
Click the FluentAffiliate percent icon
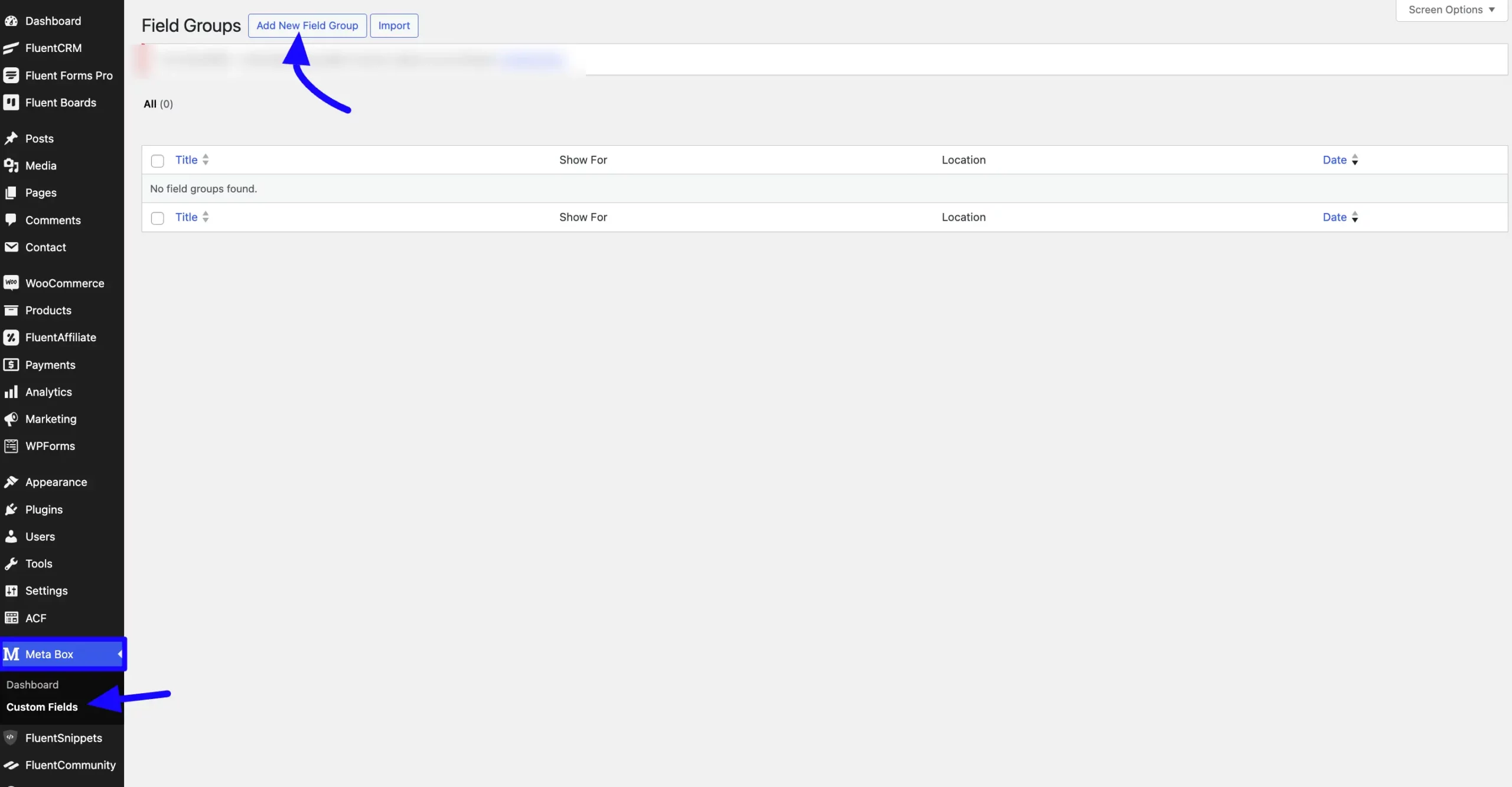click(11, 338)
